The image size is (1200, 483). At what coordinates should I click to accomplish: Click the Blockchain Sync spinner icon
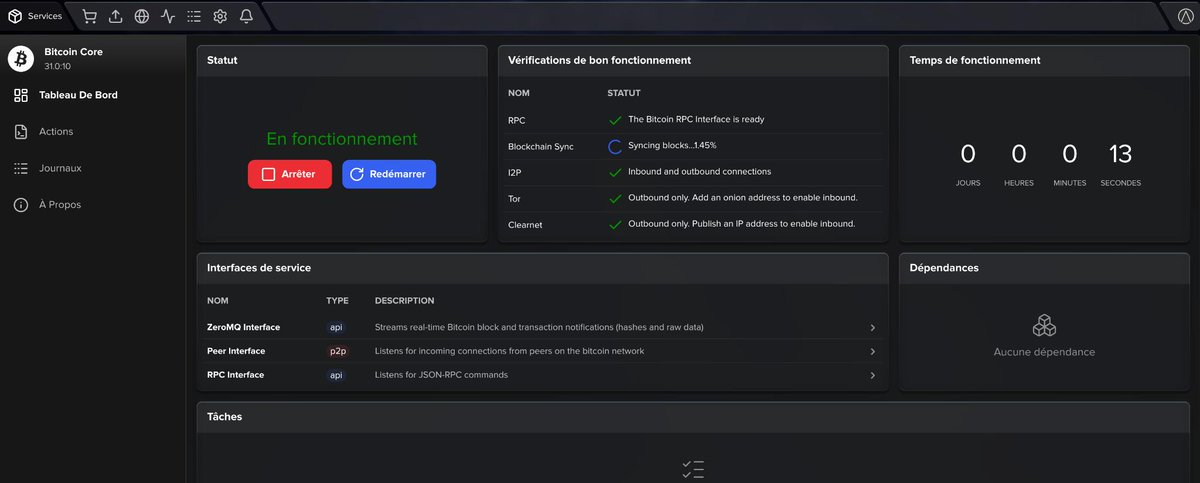[x=615, y=146]
